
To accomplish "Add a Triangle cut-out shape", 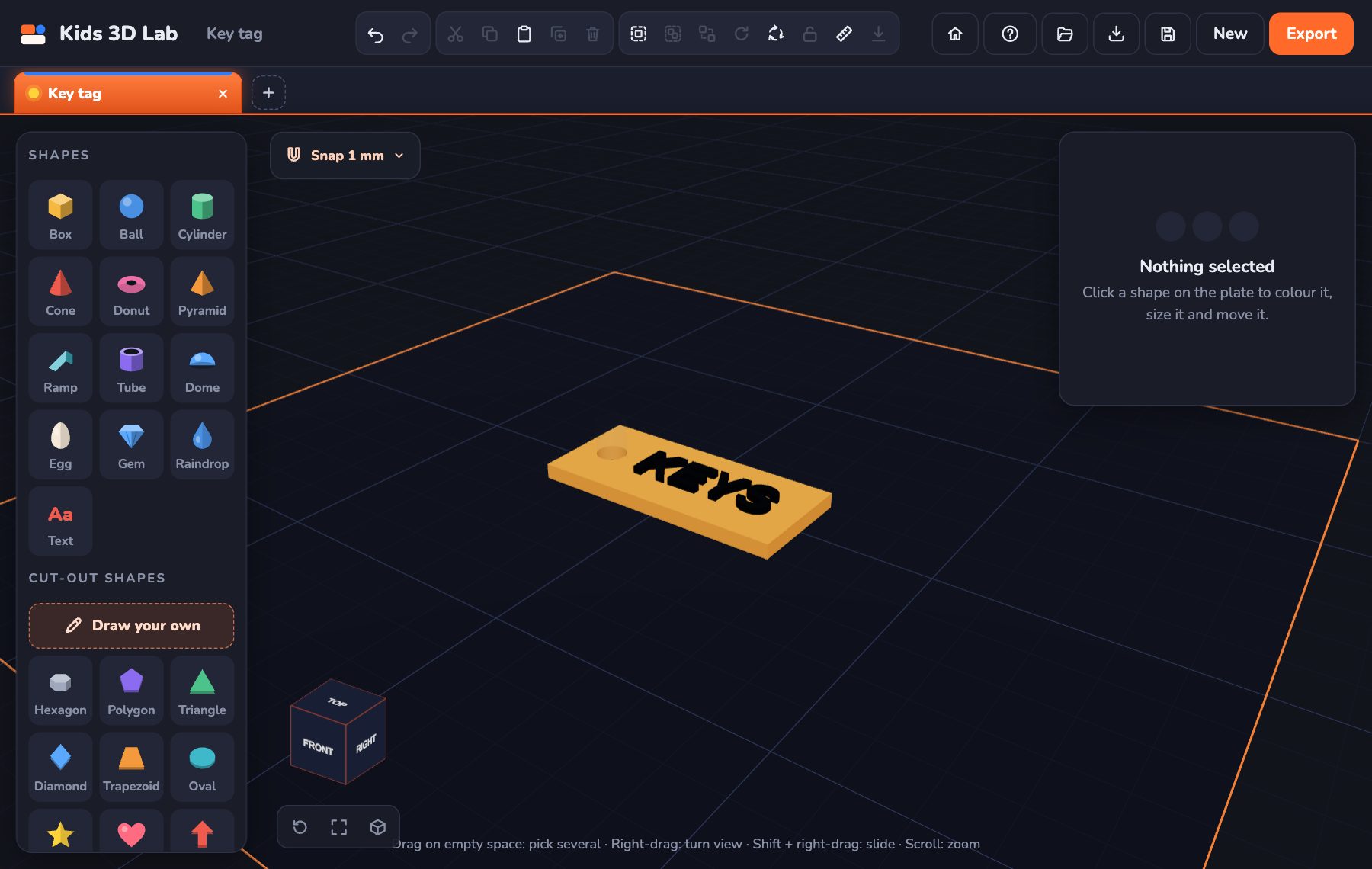I will pos(202,691).
